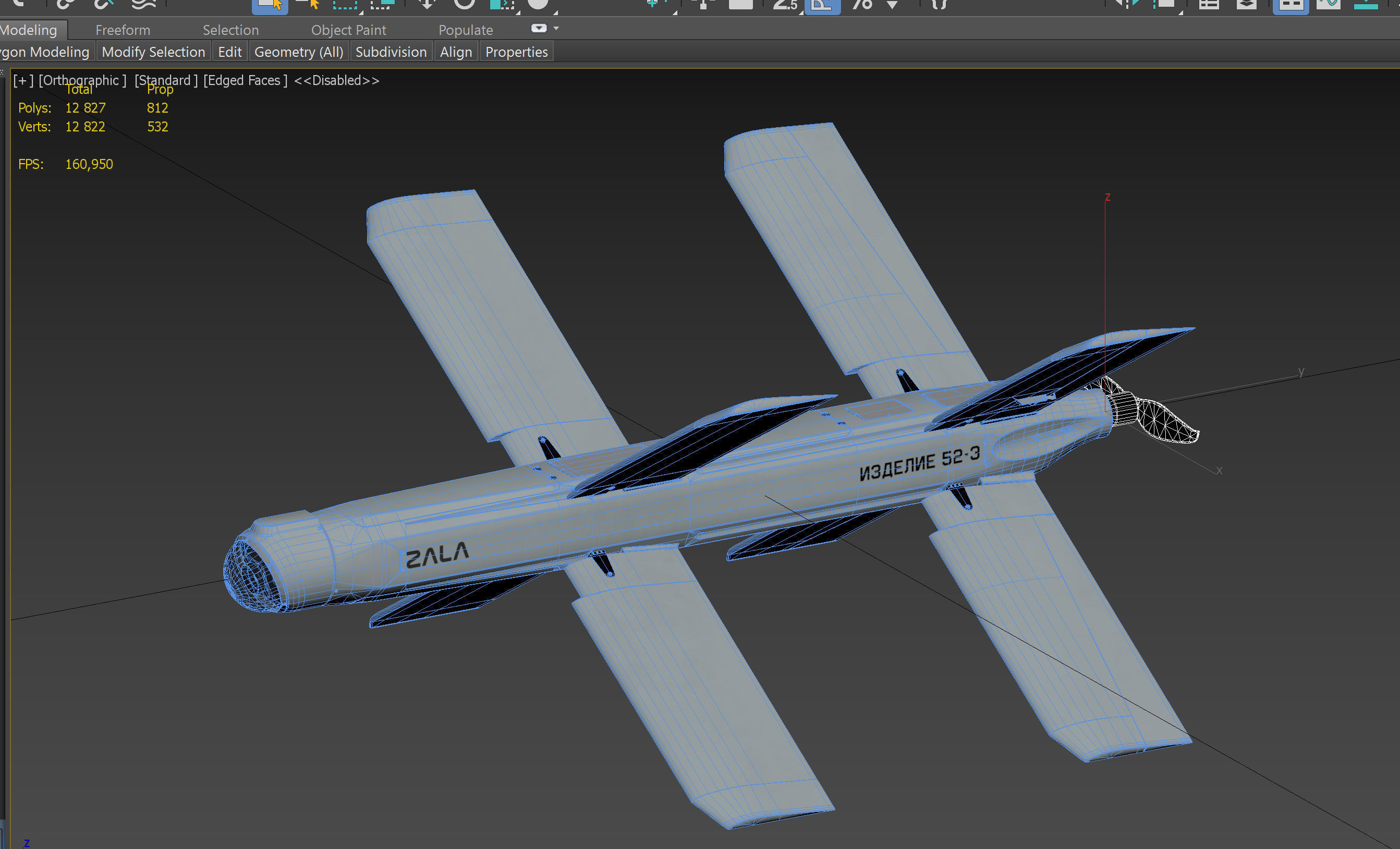Expand the Geometry (All) panel

pyautogui.click(x=299, y=52)
